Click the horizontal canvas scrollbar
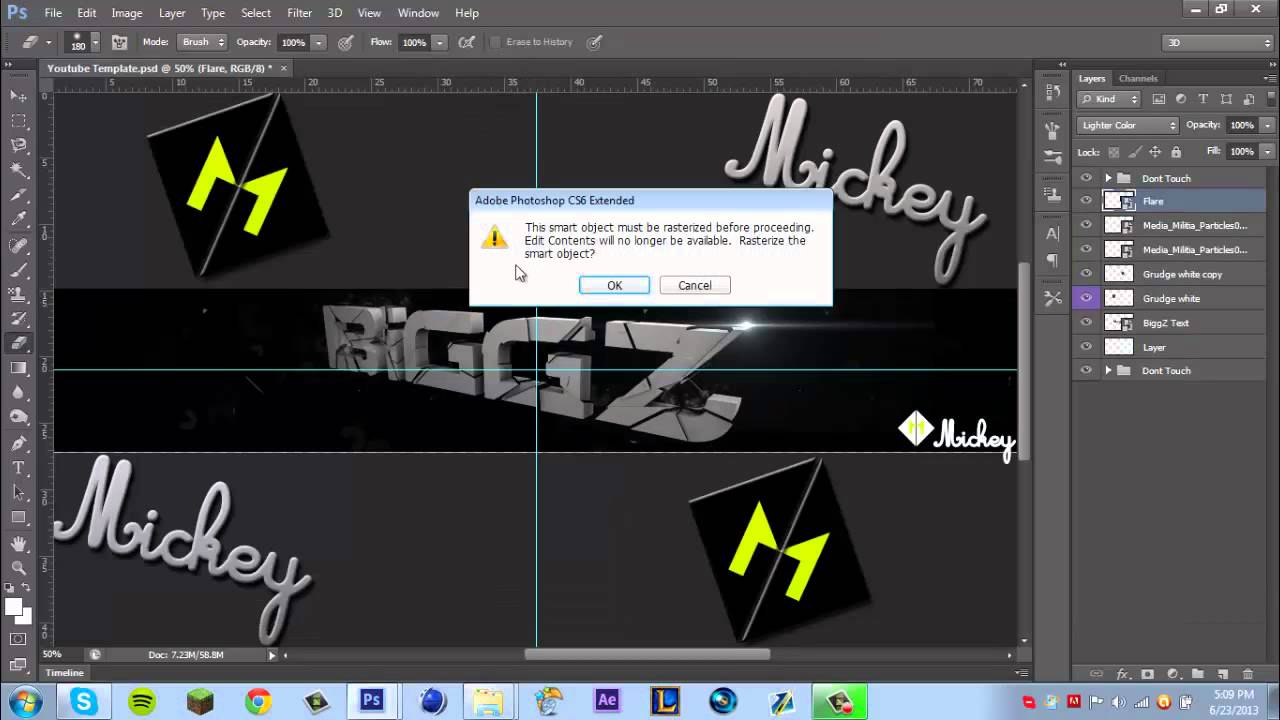 pyautogui.click(x=647, y=655)
